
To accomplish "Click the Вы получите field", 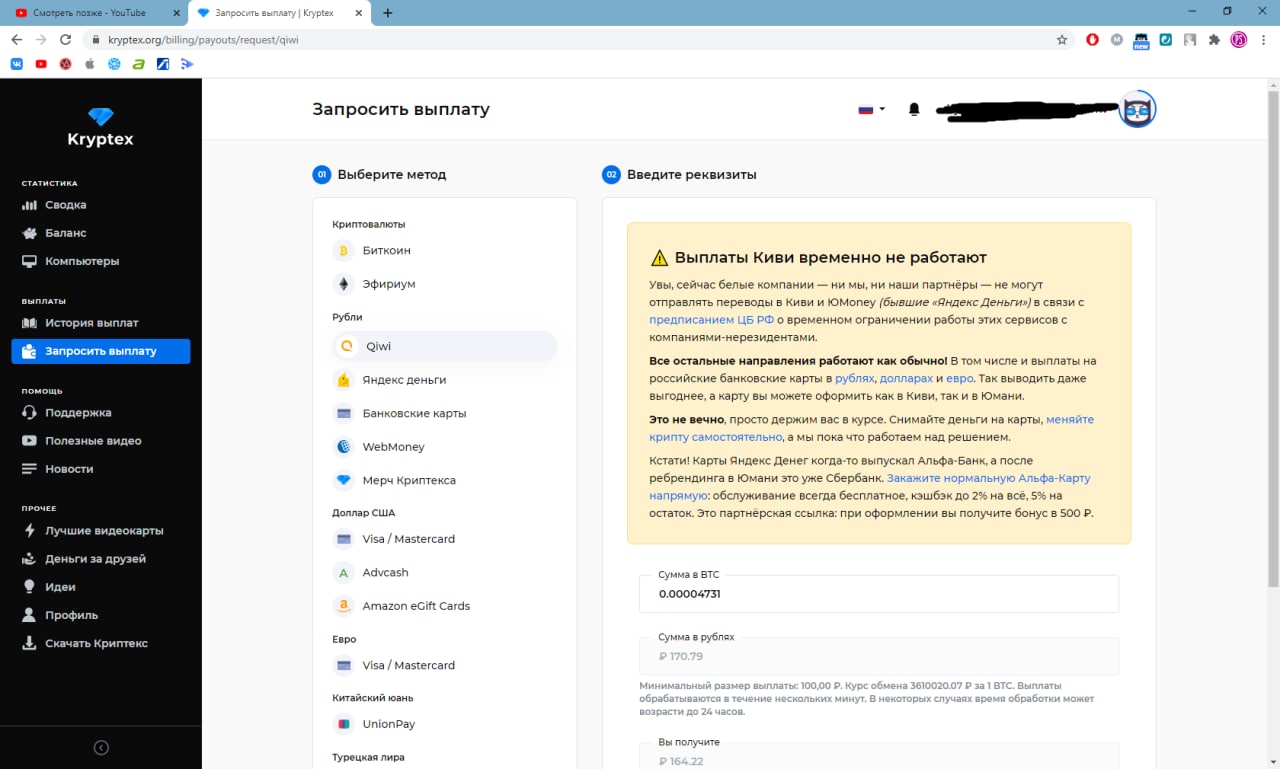I will [x=879, y=756].
